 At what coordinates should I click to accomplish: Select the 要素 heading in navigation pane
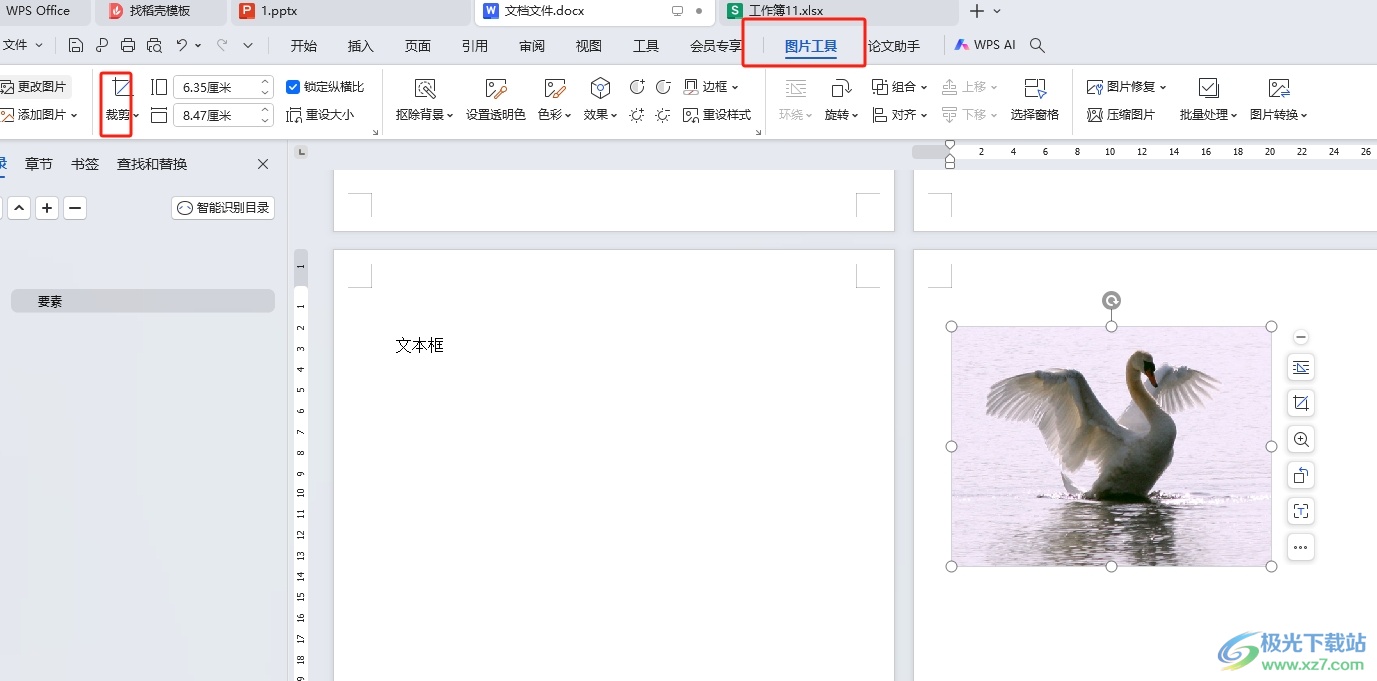pos(143,301)
